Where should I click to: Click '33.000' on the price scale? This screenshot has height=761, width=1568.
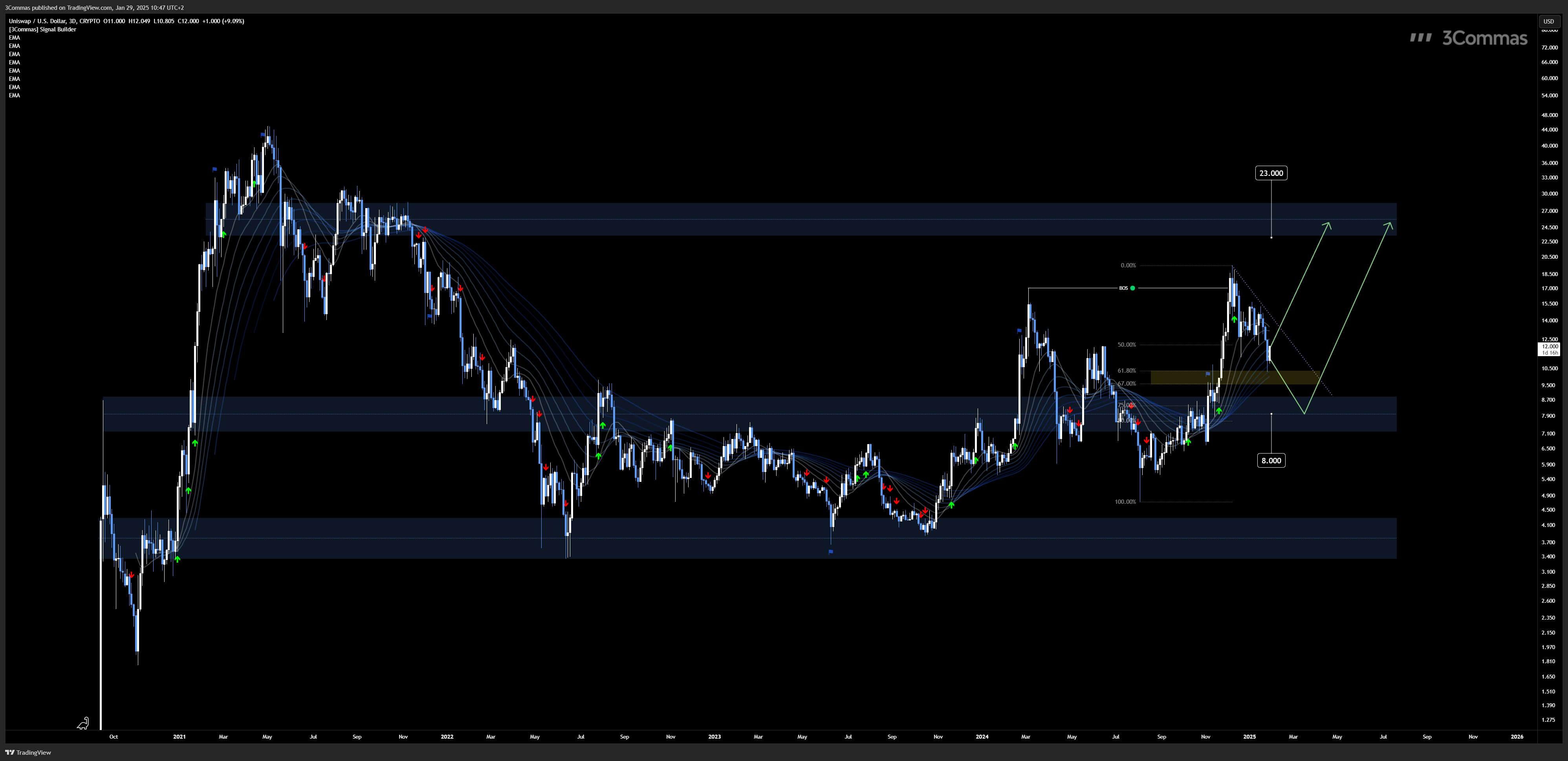coord(1549,177)
